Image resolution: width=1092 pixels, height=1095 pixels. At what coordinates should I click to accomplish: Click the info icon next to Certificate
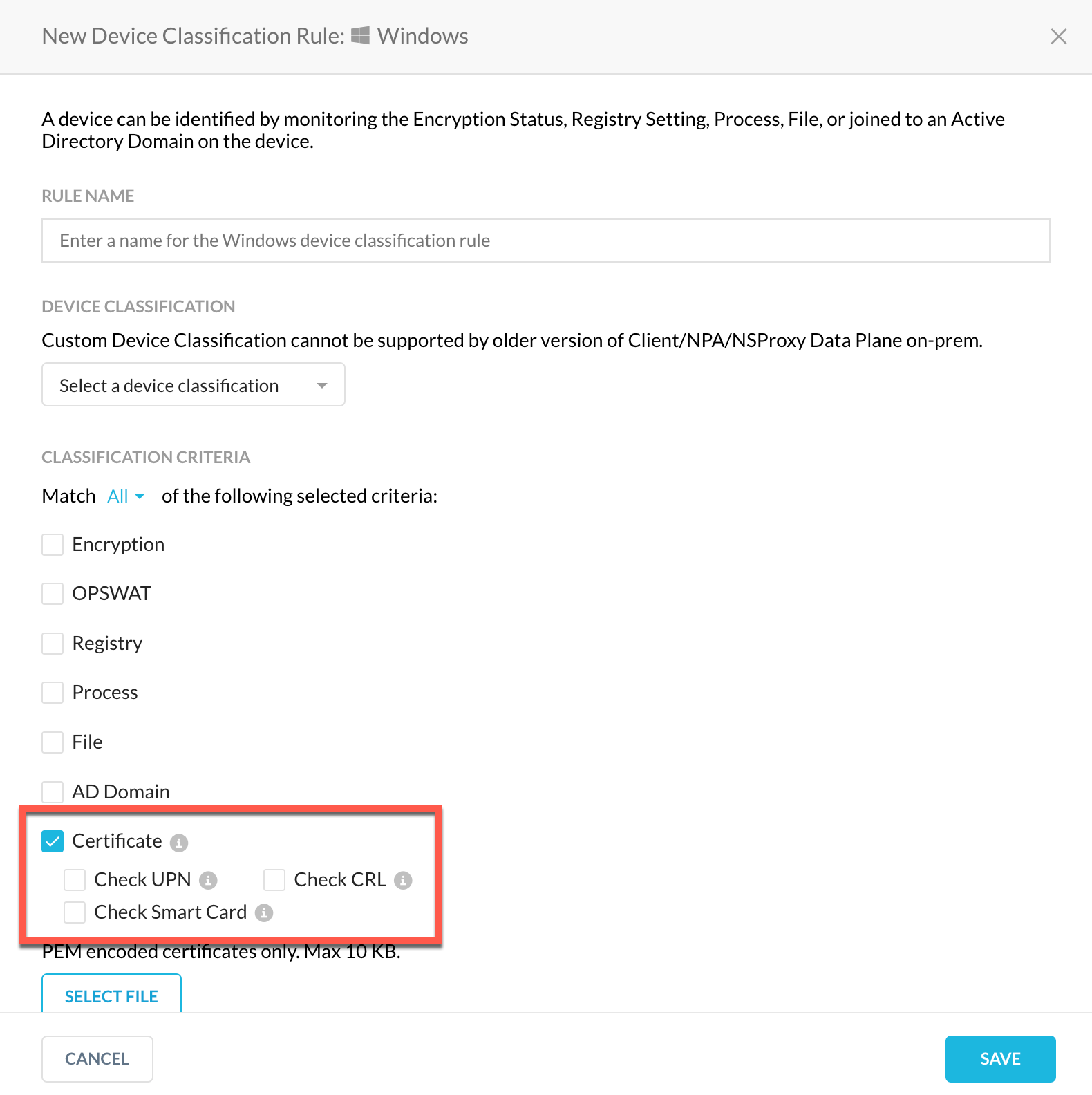[x=179, y=843]
